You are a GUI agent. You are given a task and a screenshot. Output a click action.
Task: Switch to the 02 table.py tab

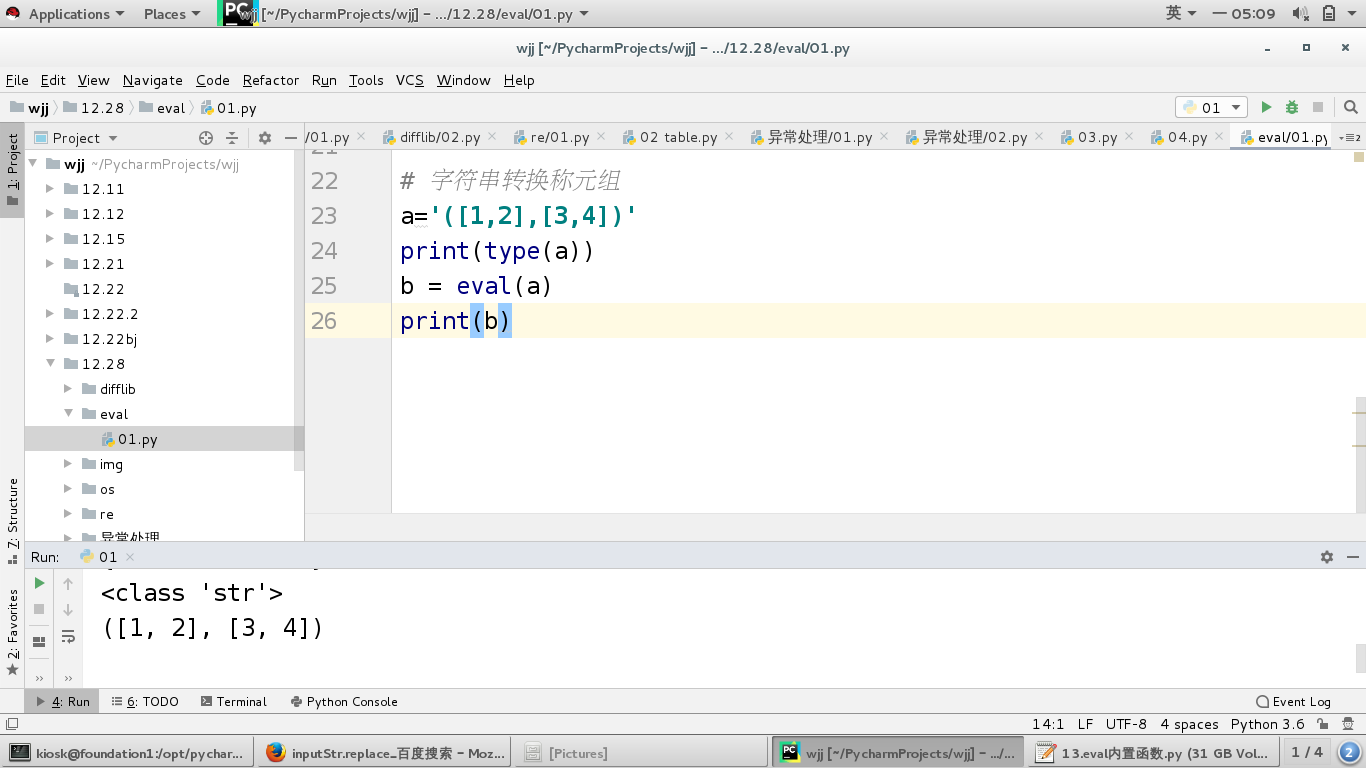click(678, 137)
